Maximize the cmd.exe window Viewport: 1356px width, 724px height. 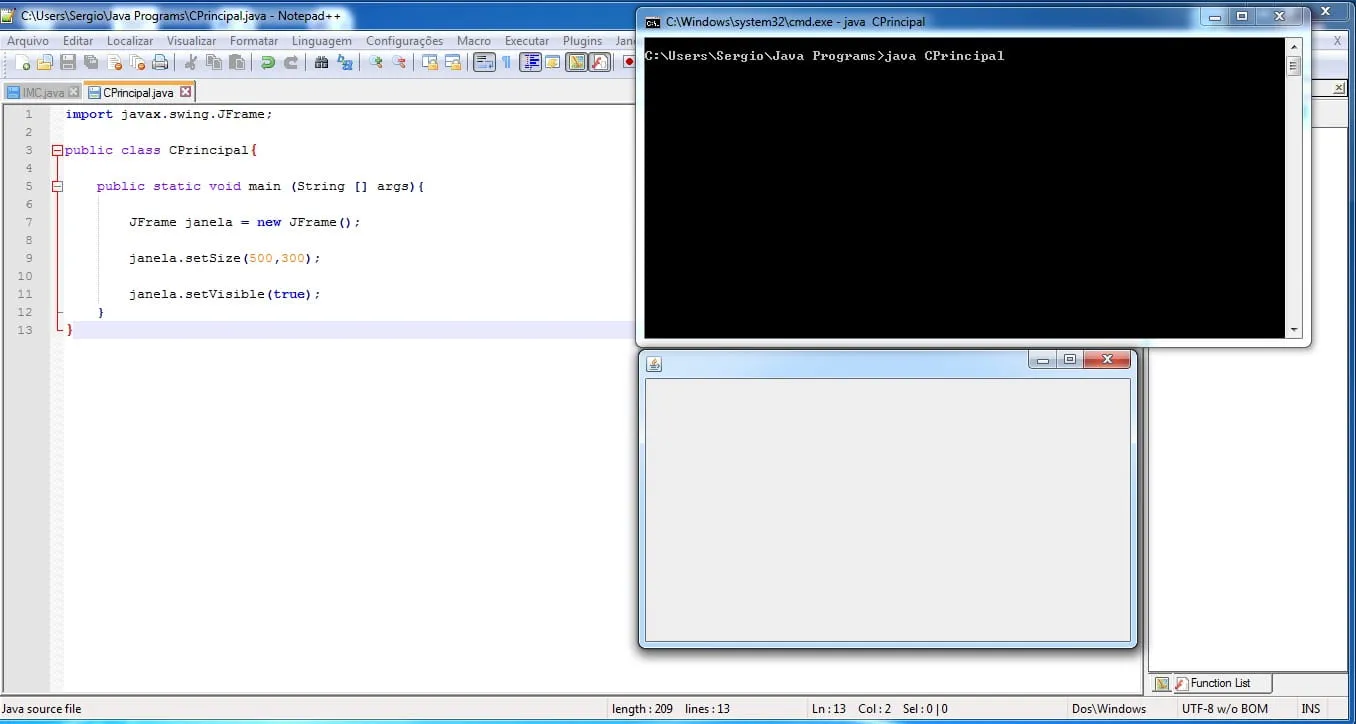tap(1242, 16)
